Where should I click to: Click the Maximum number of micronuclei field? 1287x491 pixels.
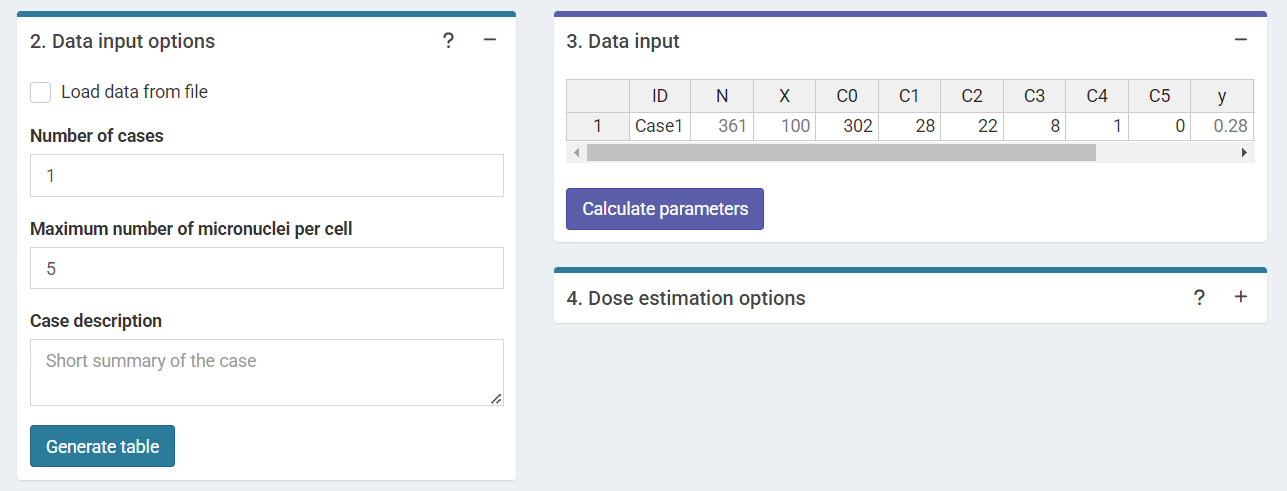click(x=267, y=268)
